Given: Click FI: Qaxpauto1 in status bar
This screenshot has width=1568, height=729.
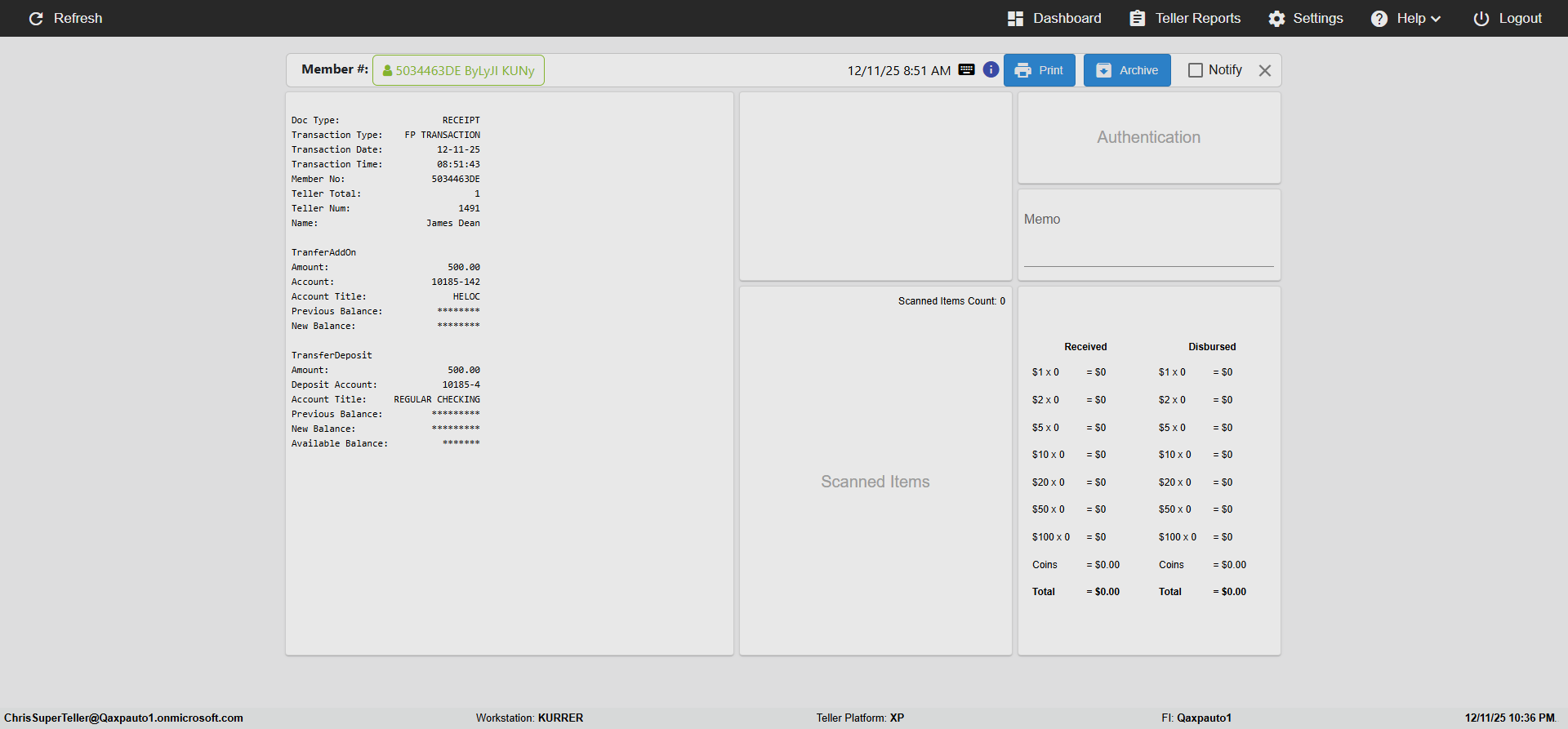Looking at the screenshot, I should (x=1196, y=718).
